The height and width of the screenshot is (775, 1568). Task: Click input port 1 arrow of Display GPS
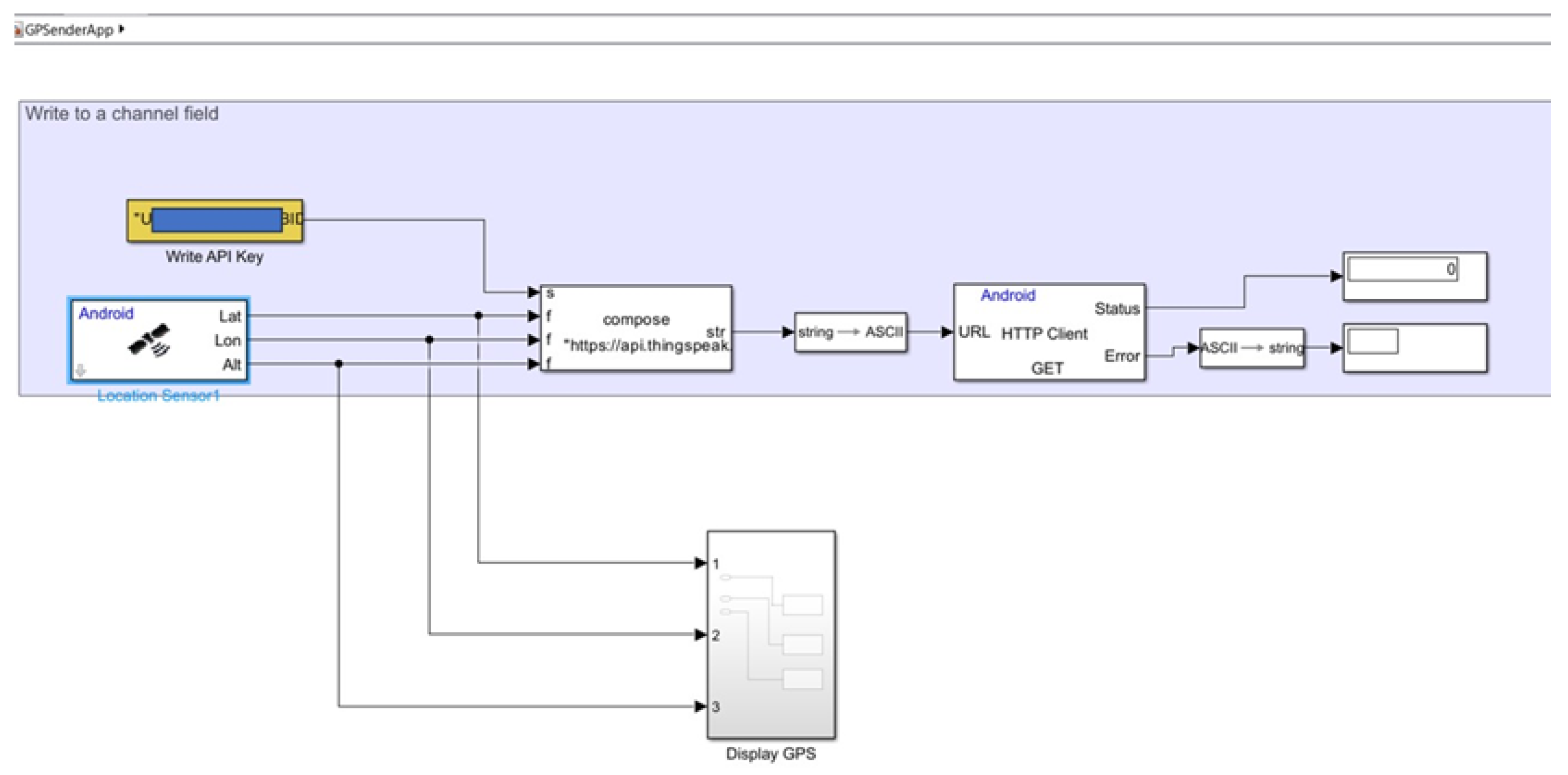pos(700,563)
